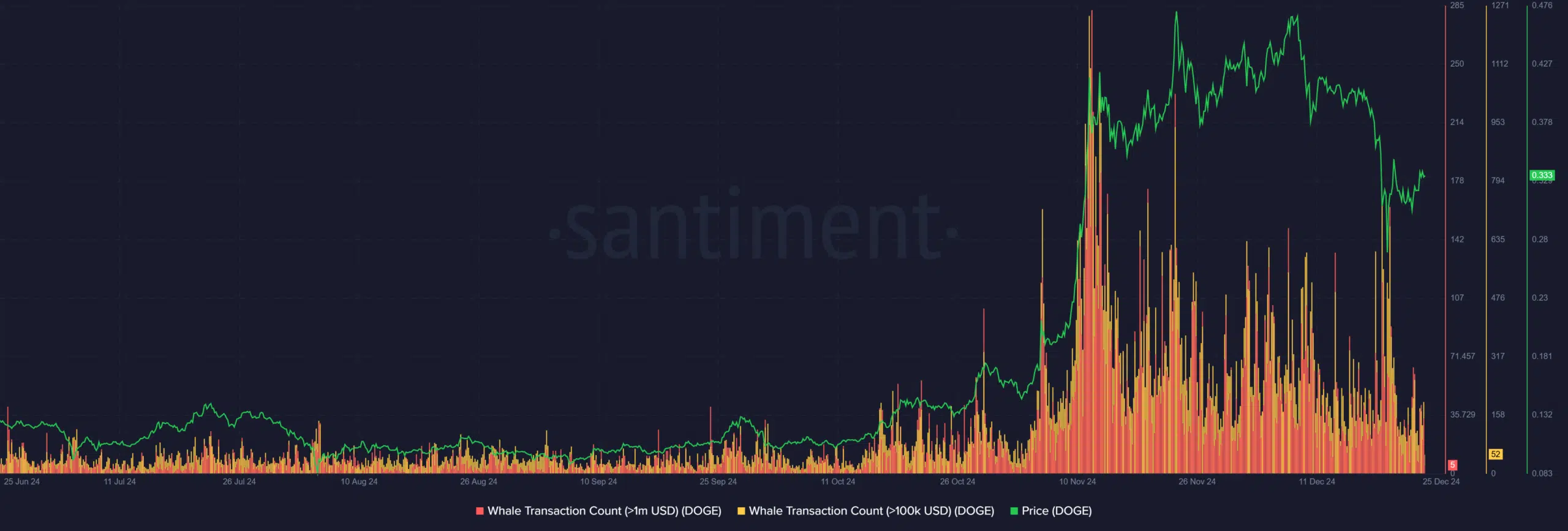Click the 214 tick on red axis
1568x531 pixels.
pyautogui.click(x=1457, y=122)
